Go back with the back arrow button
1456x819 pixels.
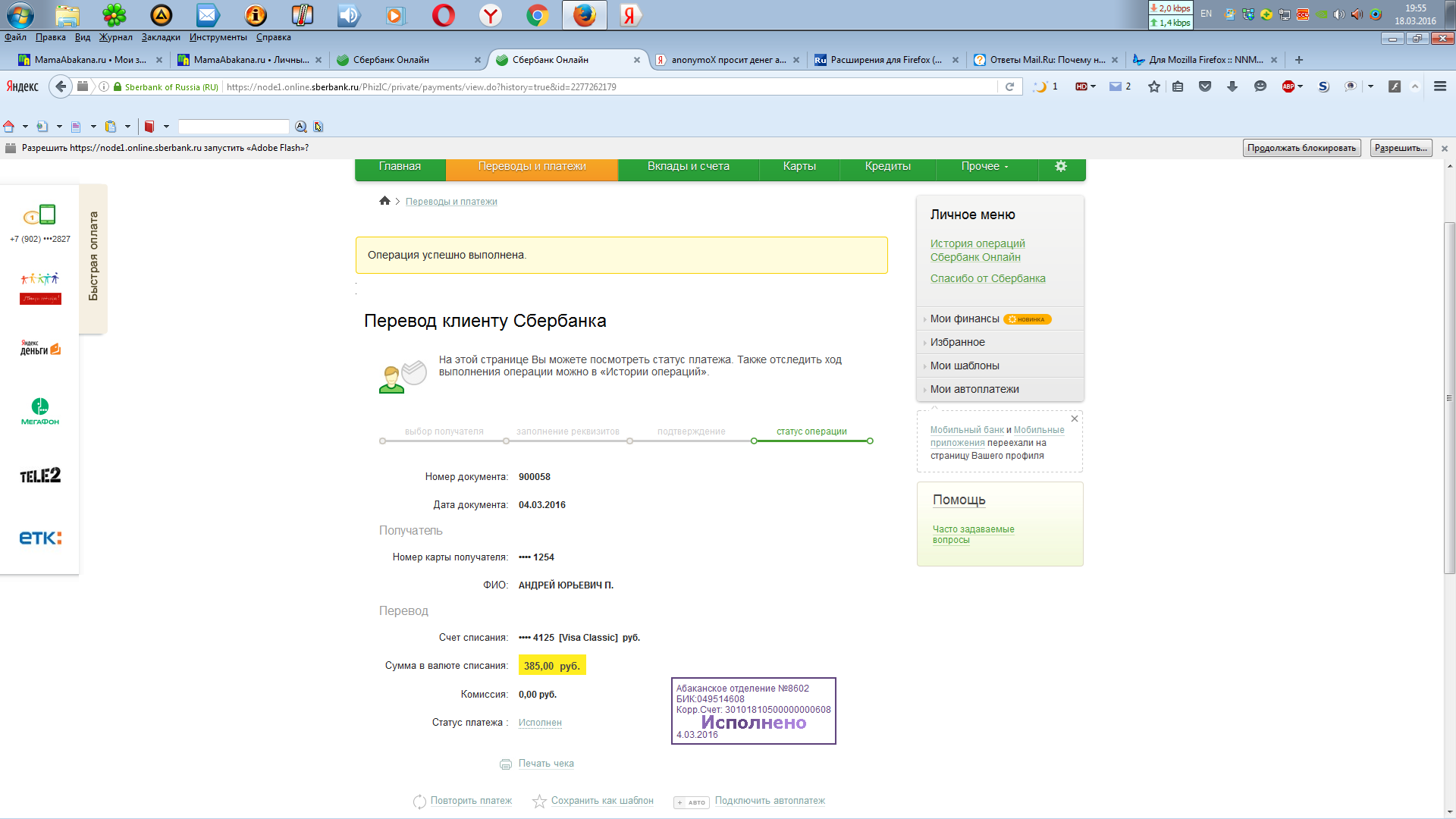click(61, 86)
